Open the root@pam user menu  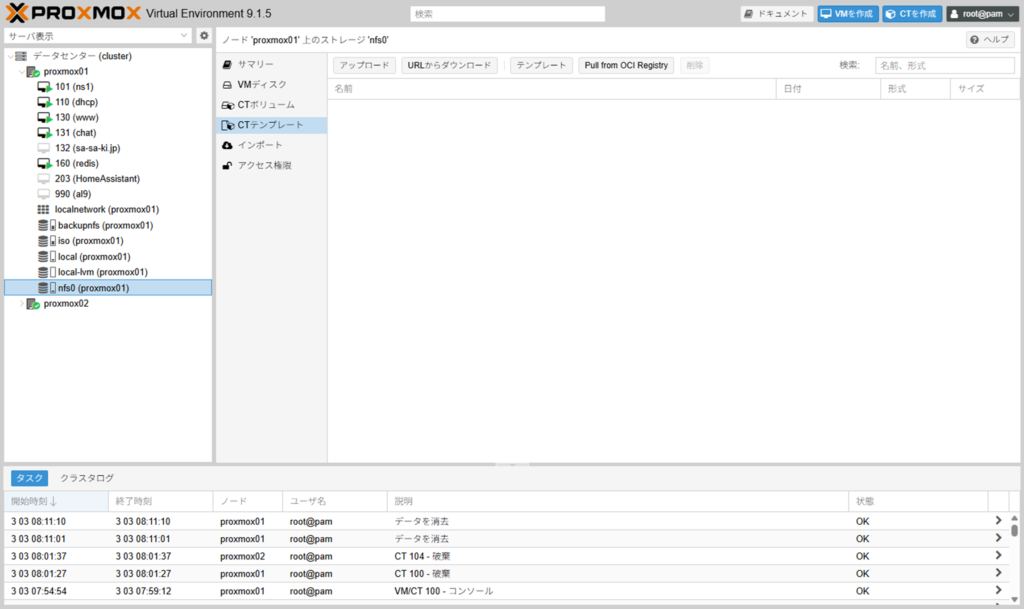point(981,14)
